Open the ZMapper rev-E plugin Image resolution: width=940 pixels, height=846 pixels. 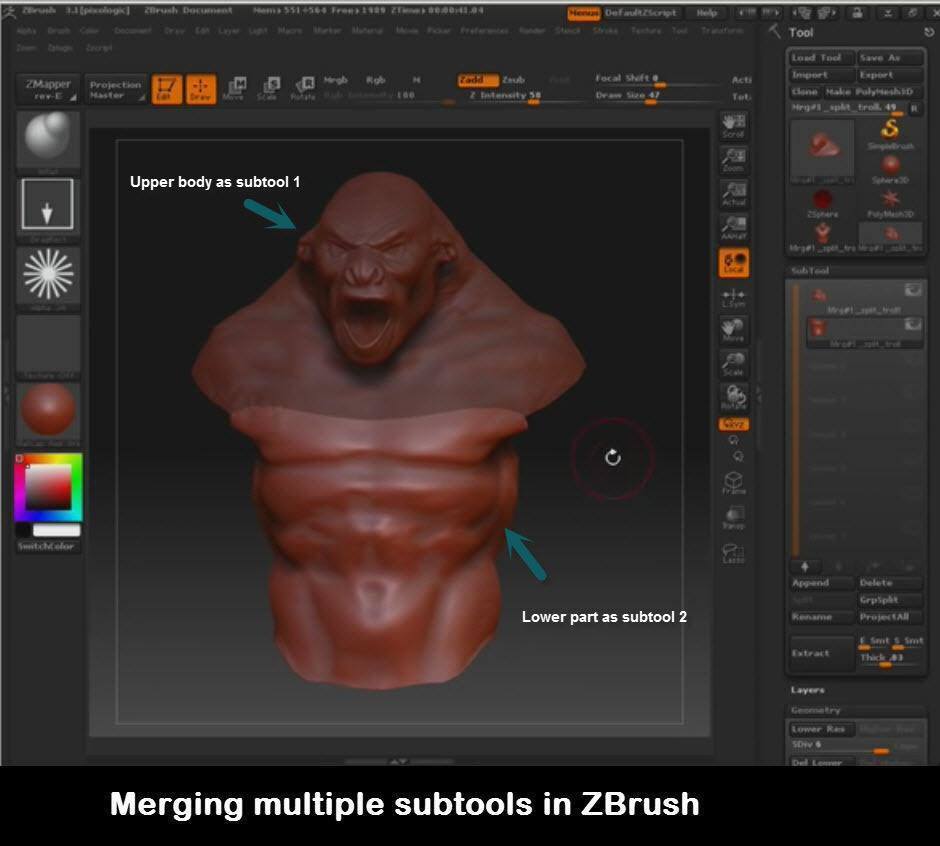click(x=48, y=89)
